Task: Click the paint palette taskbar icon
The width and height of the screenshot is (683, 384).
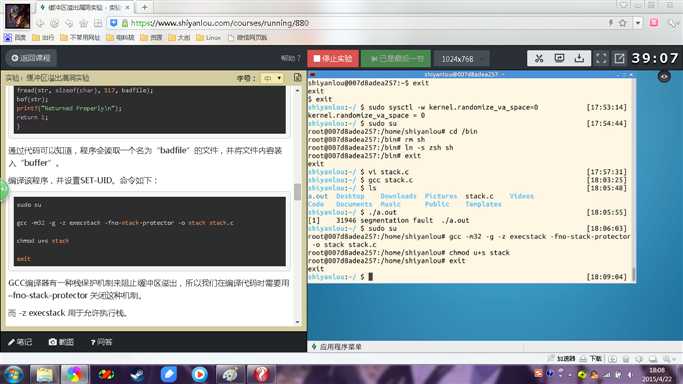Action: click(x=230, y=375)
